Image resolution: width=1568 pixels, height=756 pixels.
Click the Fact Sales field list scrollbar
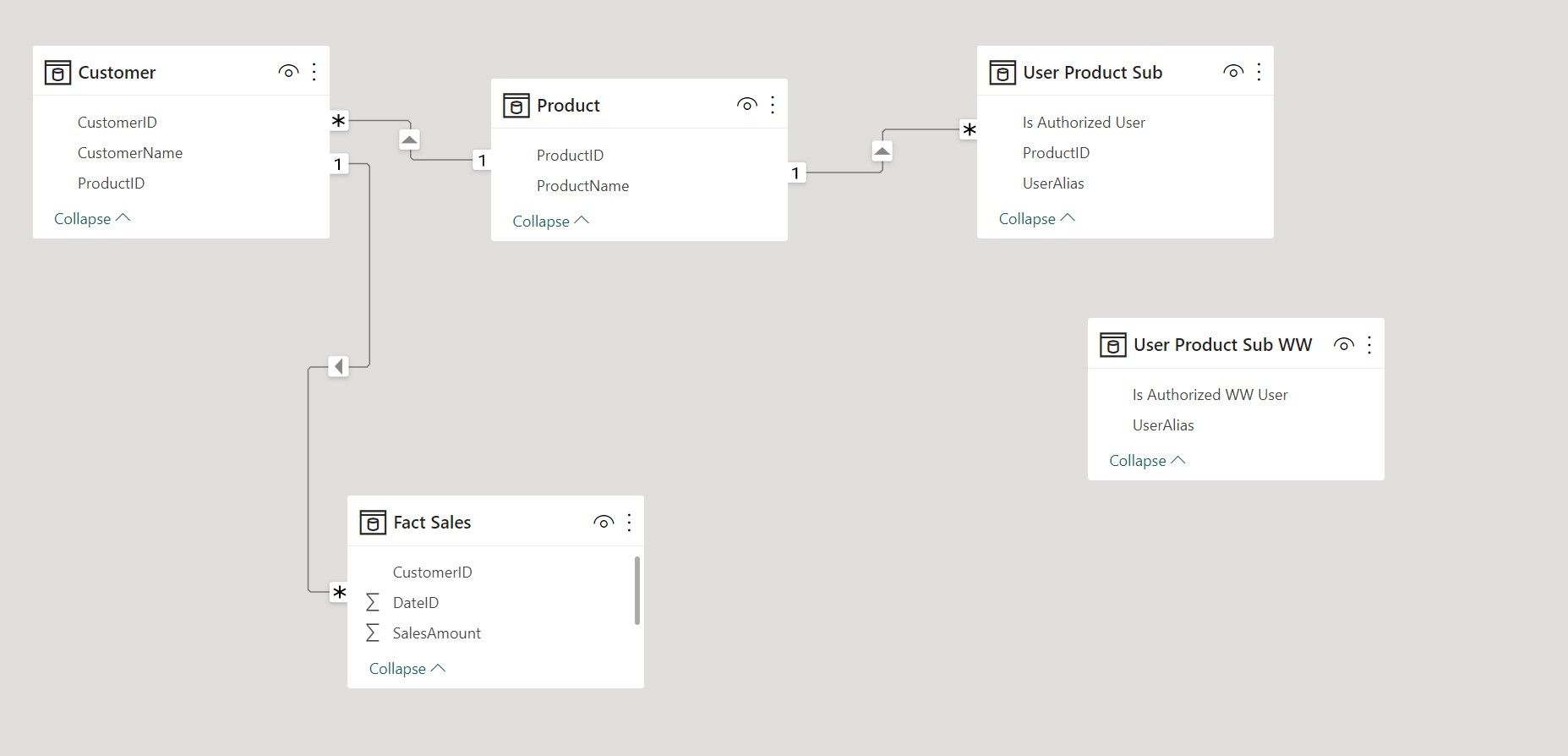click(x=636, y=590)
